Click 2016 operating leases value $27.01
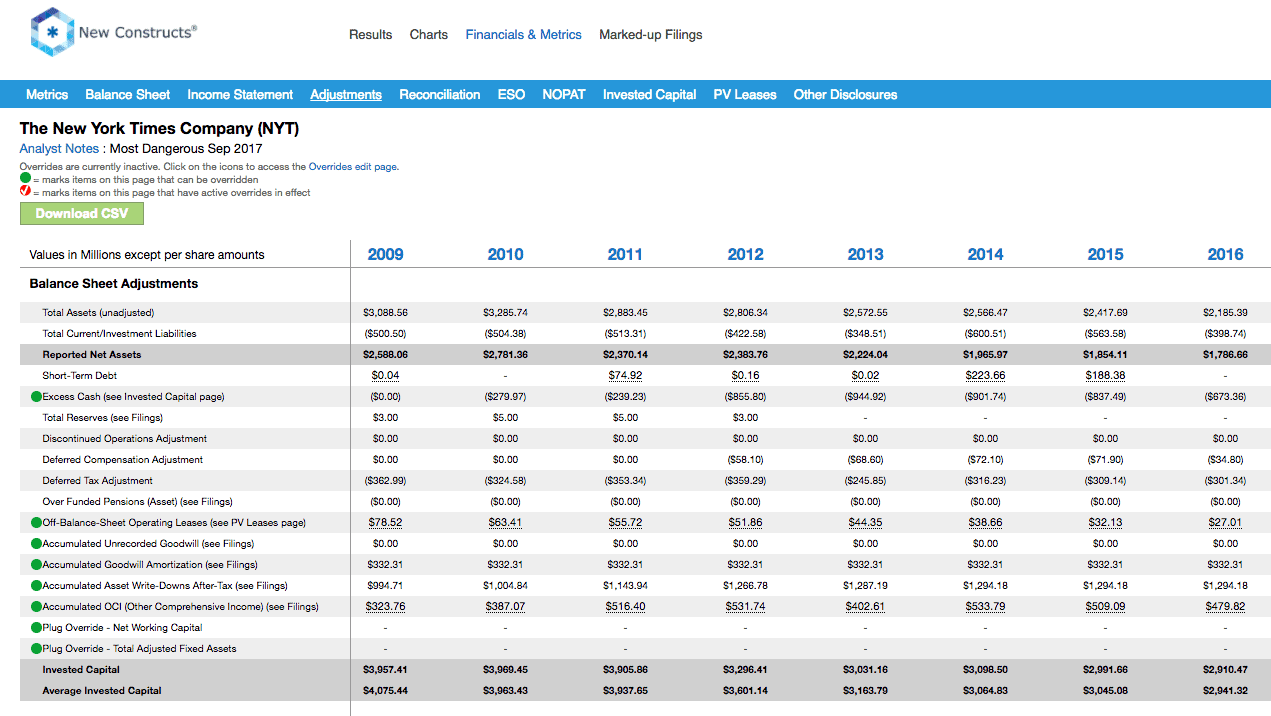 1226,523
